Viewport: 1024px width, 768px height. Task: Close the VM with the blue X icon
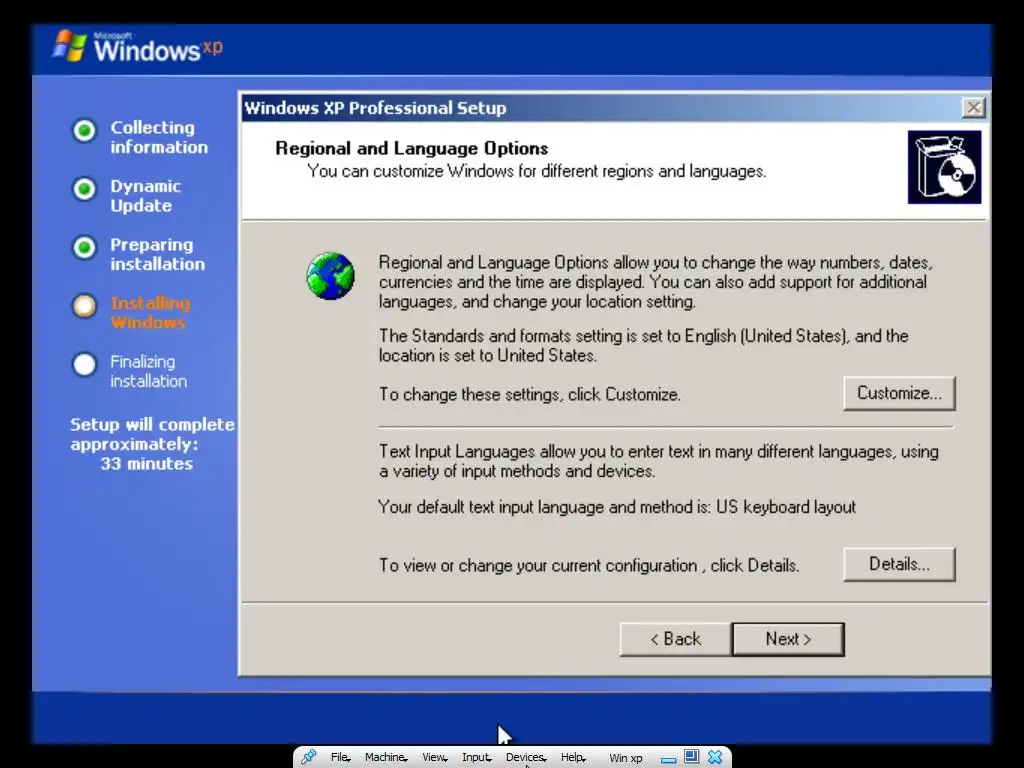(715, 757)
